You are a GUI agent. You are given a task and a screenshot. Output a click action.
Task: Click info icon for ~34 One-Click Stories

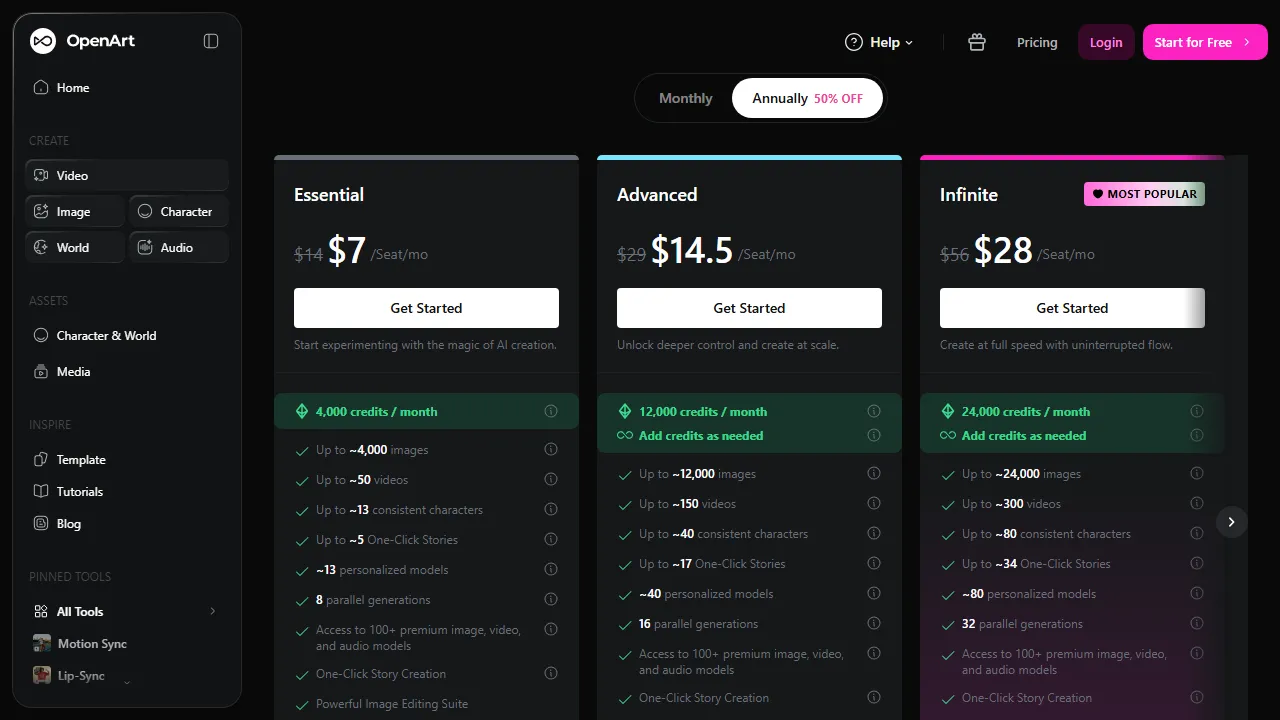pos(1197,564)
